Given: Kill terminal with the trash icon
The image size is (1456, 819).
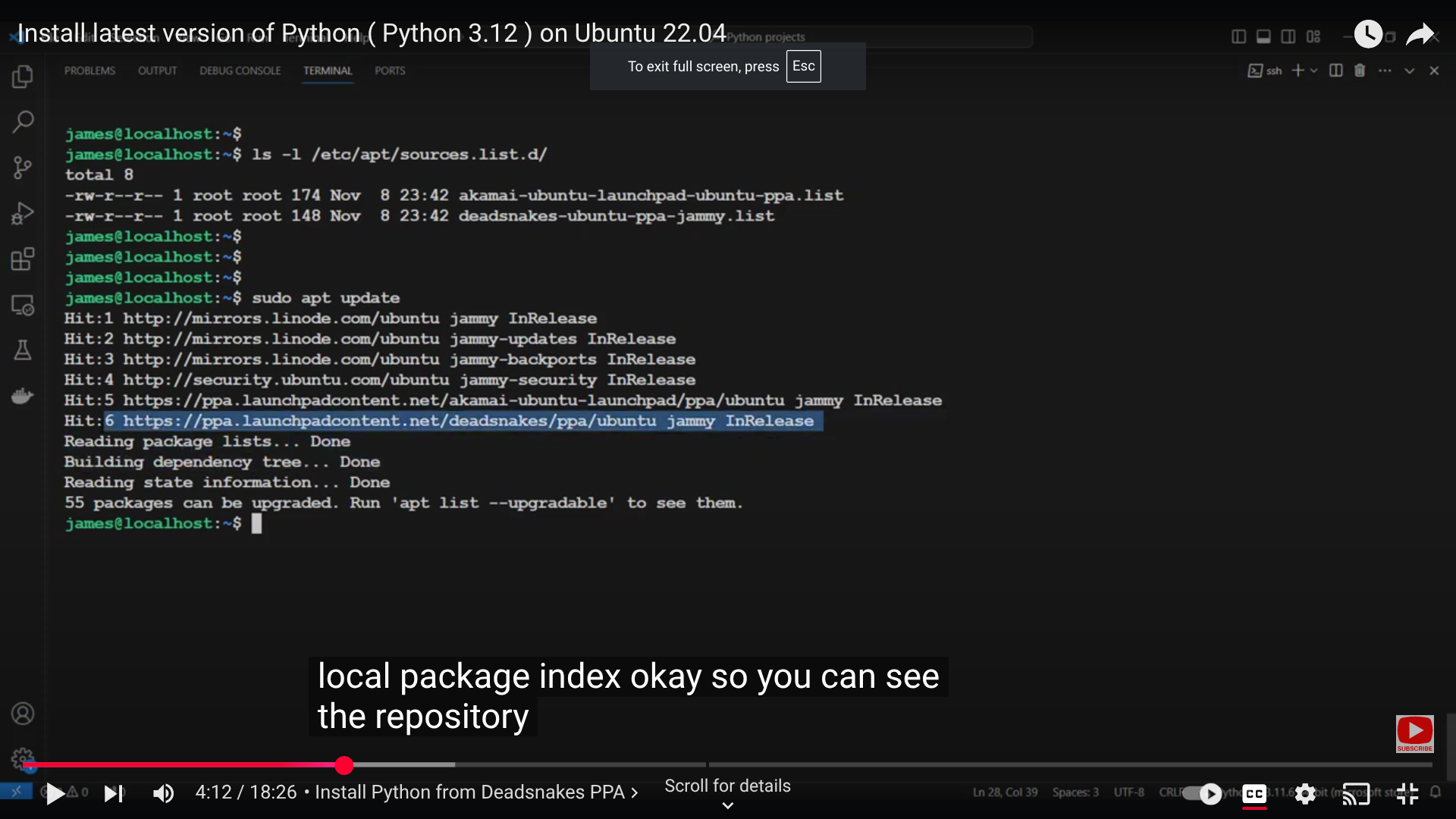Looking at the screenshot, I should (x=1360, y=71).
